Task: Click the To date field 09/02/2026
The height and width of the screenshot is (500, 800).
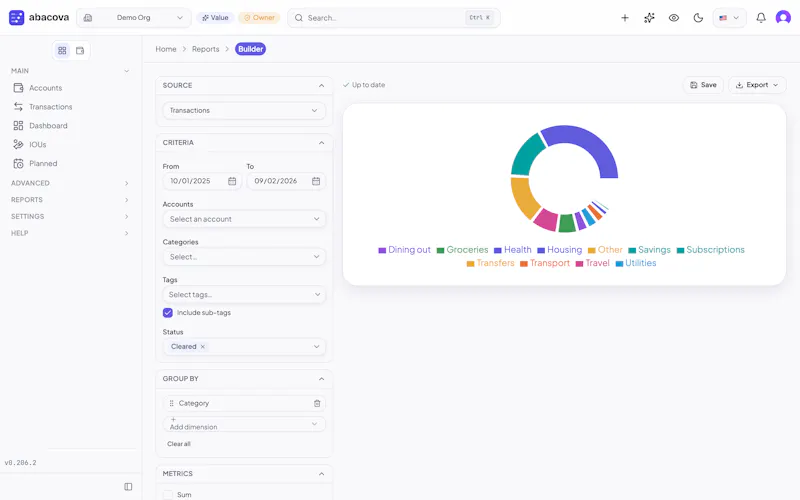Action: coord(286,181)
